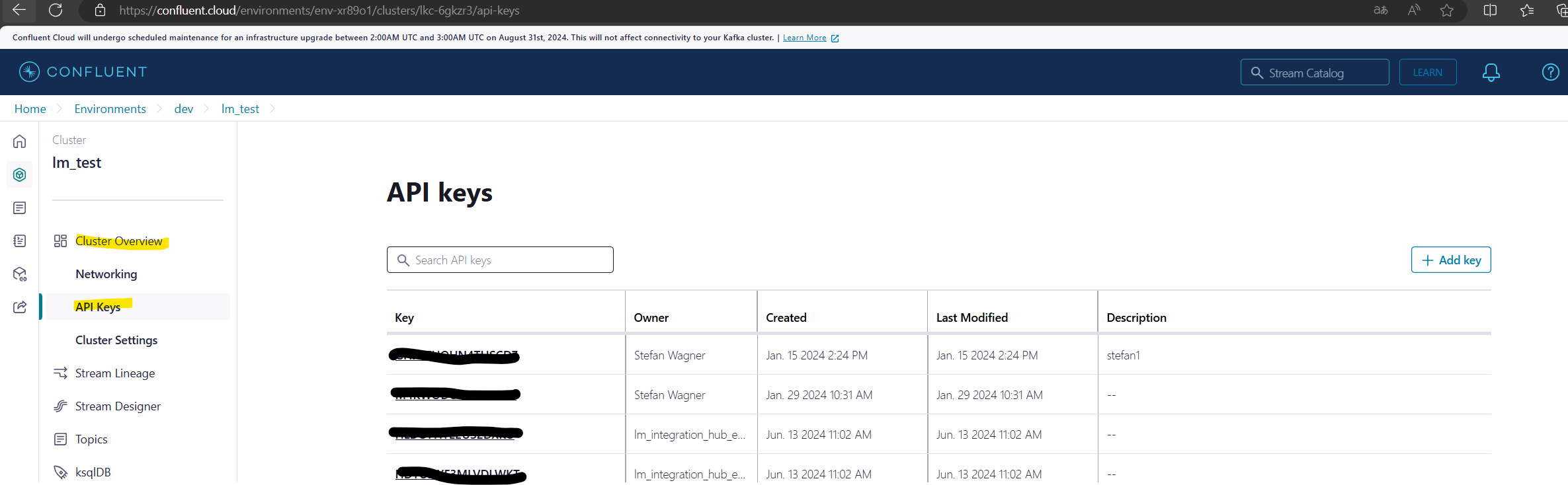Click the browser address bar URL
The width and height of the screenshot is (1568, 485).
tap(319, 11)
